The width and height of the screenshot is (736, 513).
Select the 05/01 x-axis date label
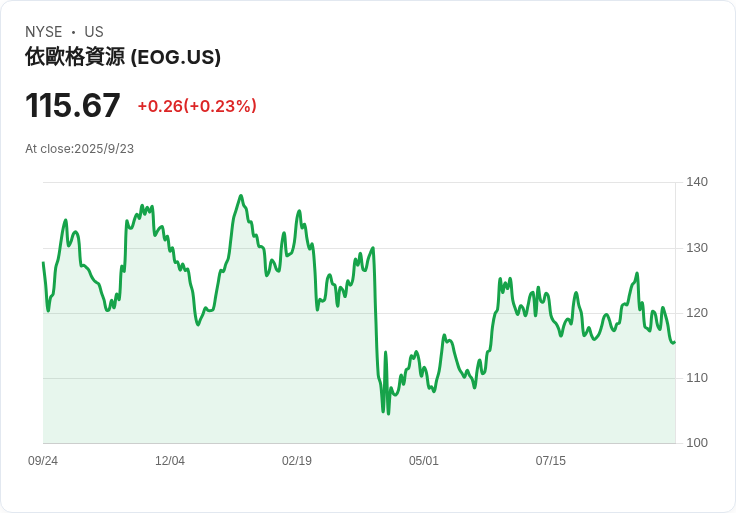point(423,460)
